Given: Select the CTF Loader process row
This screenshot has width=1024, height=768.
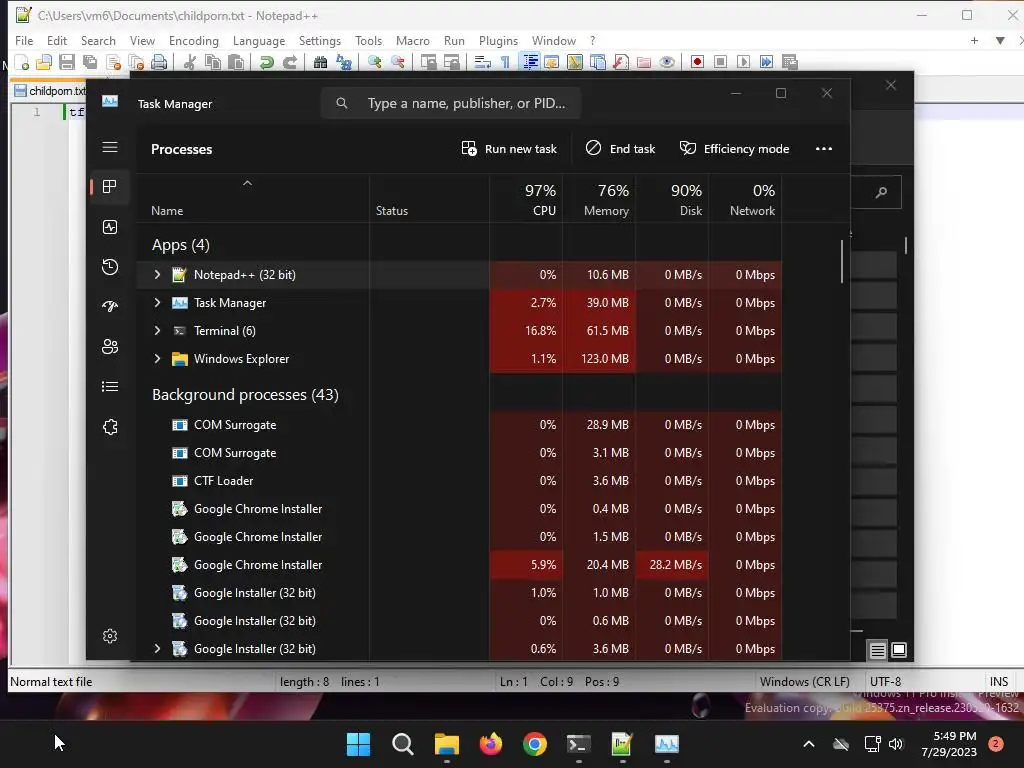Looking at the screenshot, I should [x=459, y=481].
